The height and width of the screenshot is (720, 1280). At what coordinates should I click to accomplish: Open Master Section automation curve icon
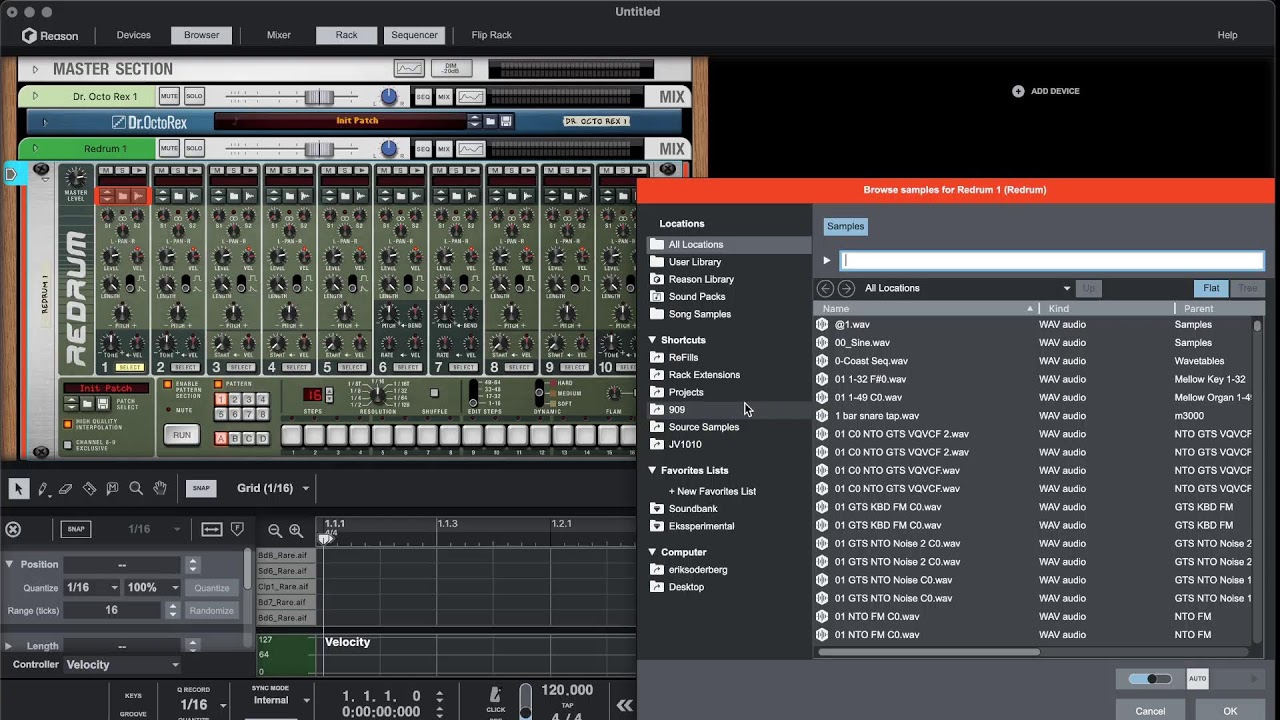click(x=409, y=69)
